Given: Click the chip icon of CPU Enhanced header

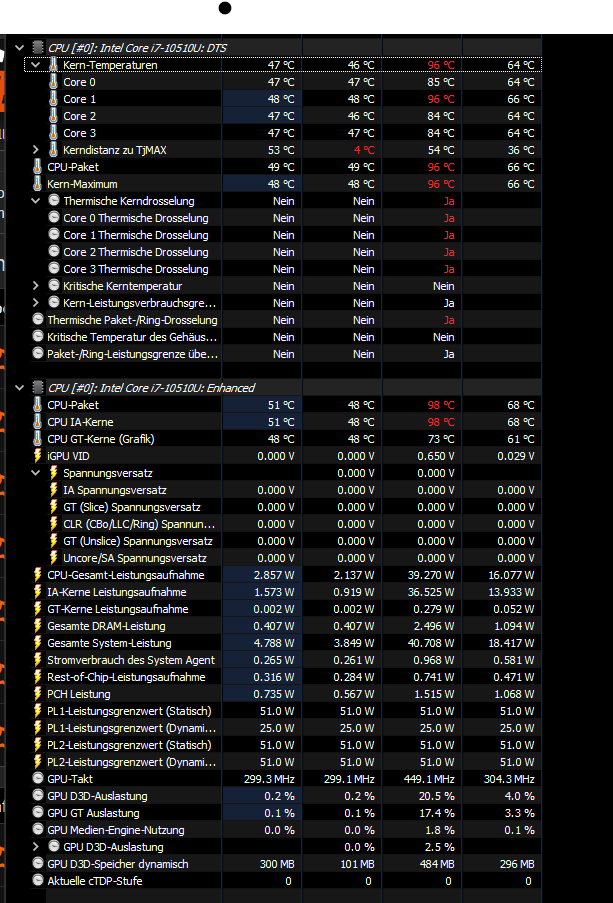Looking at the screenshot, I should pos(37,388).
